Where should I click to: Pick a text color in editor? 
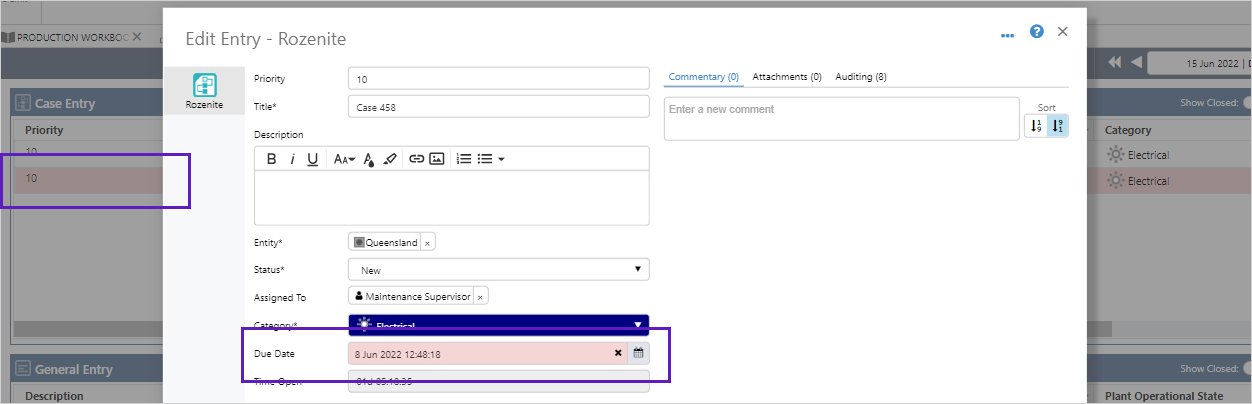pos(368,159)
